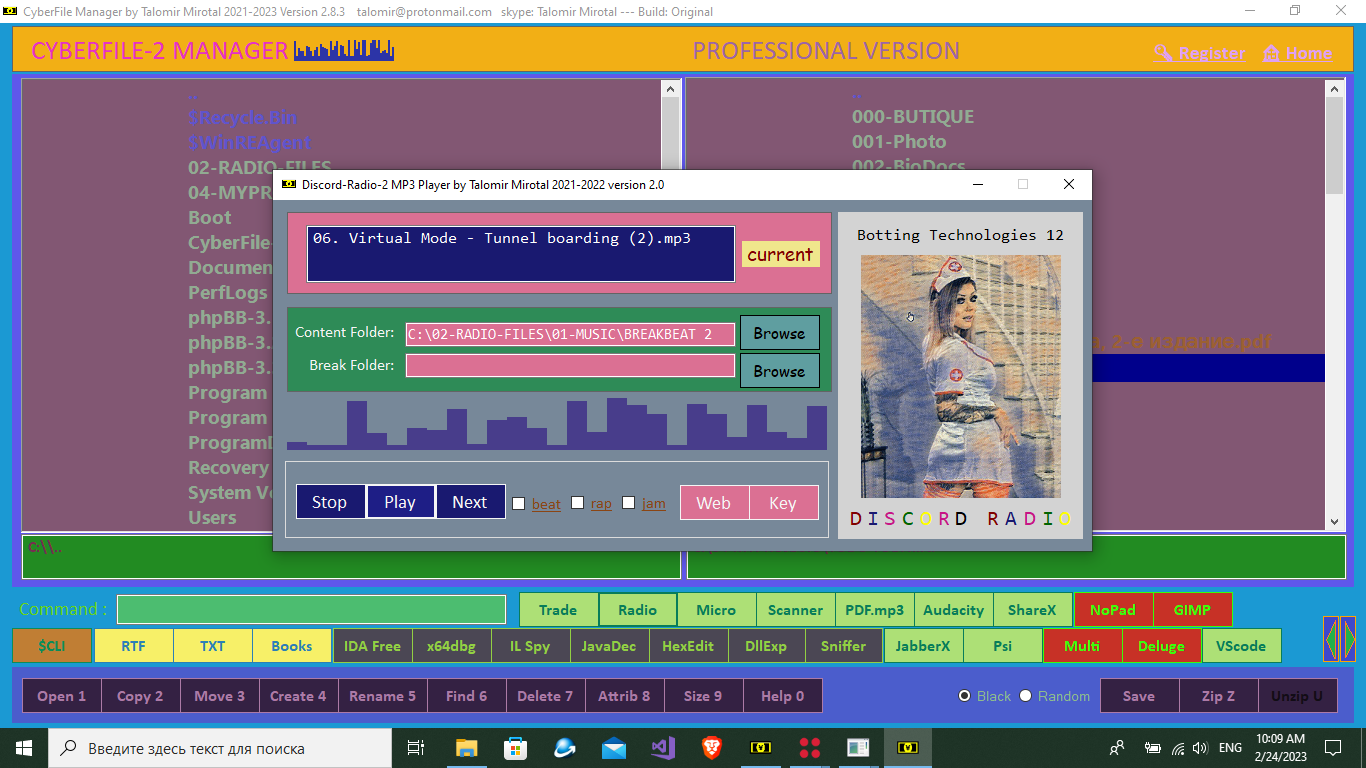Select the Random radio option
The width and height of the screenshot is (1366, 768).
[1026, 696]
